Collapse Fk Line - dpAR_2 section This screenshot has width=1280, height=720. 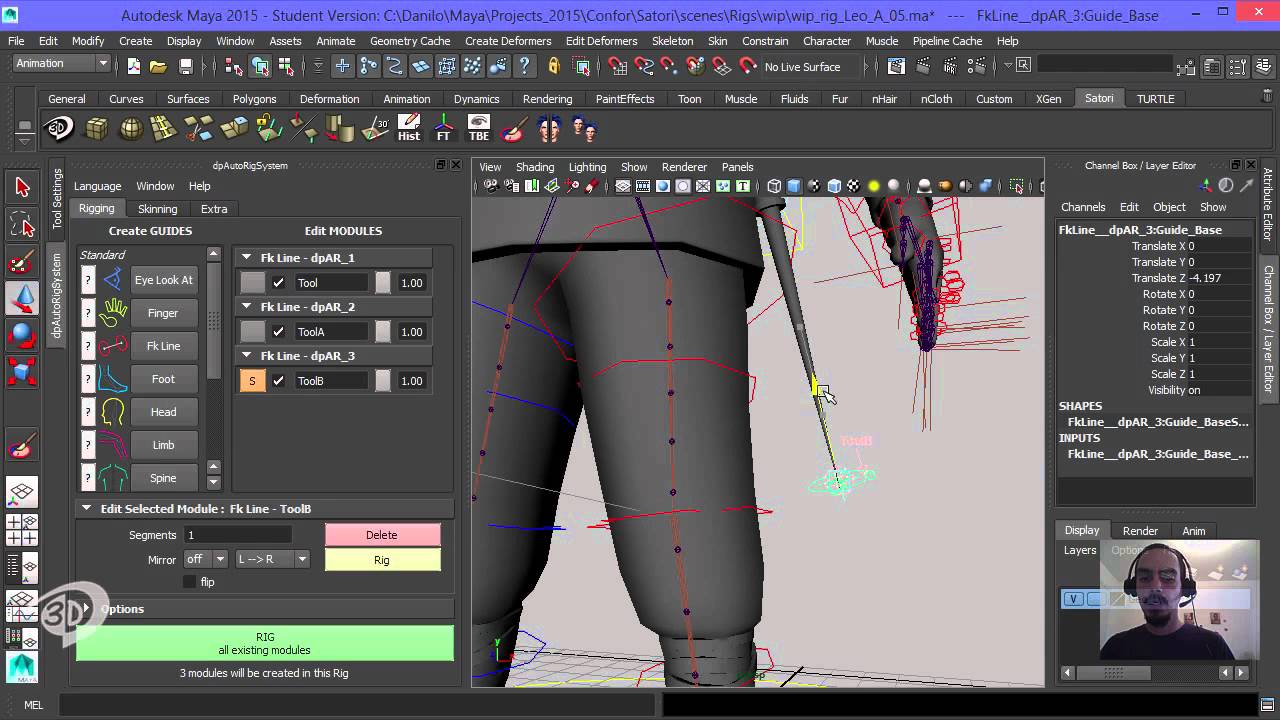(x=247, y=307)
